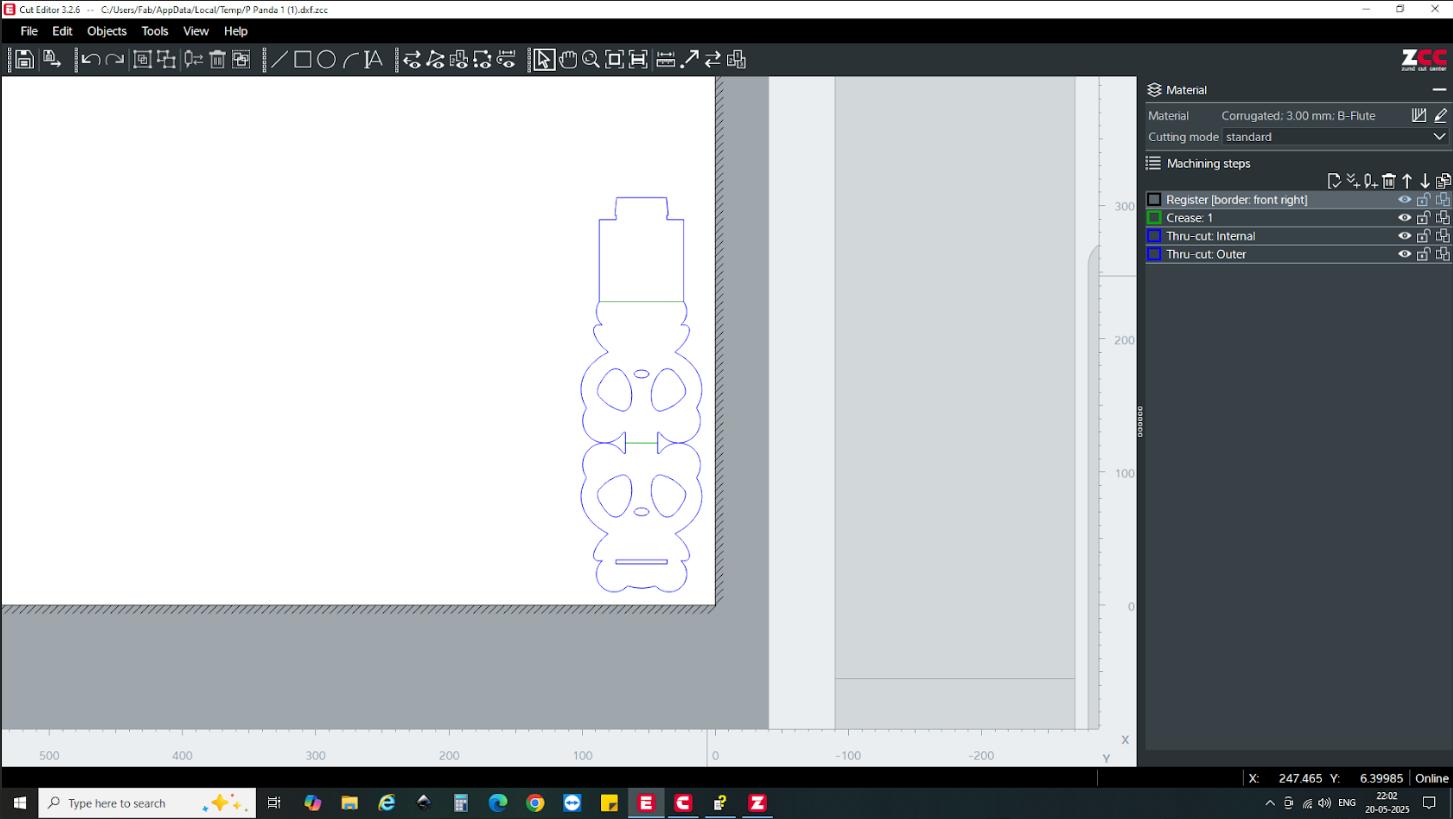Redo the last undone action

[x=115, y=60]
